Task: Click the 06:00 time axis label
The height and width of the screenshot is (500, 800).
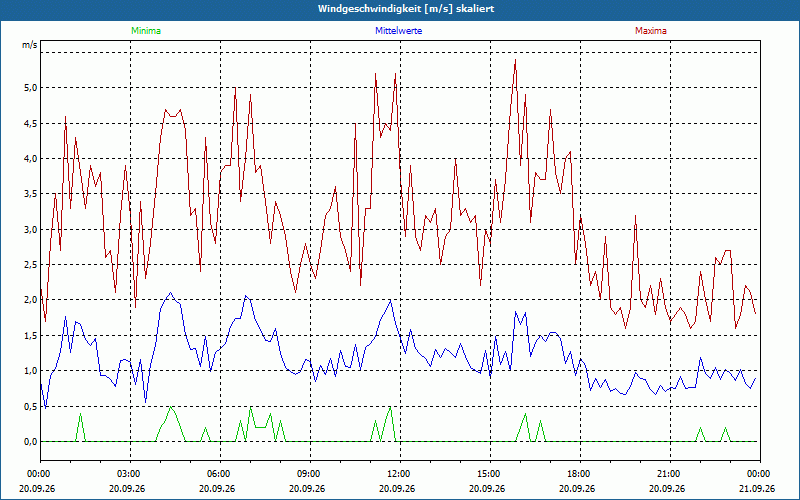Action: [218, 474]
